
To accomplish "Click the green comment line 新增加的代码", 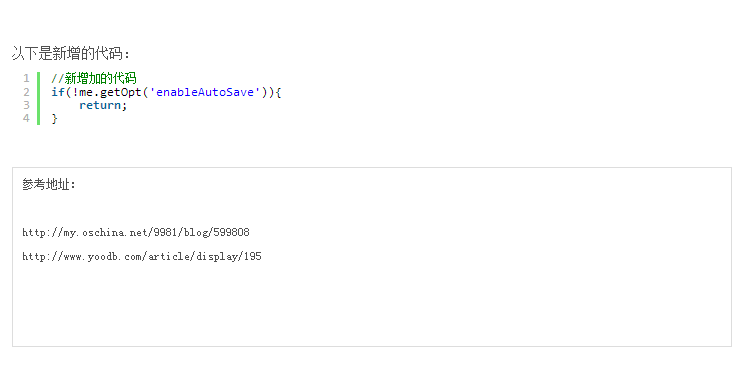I will pos(94,78).
